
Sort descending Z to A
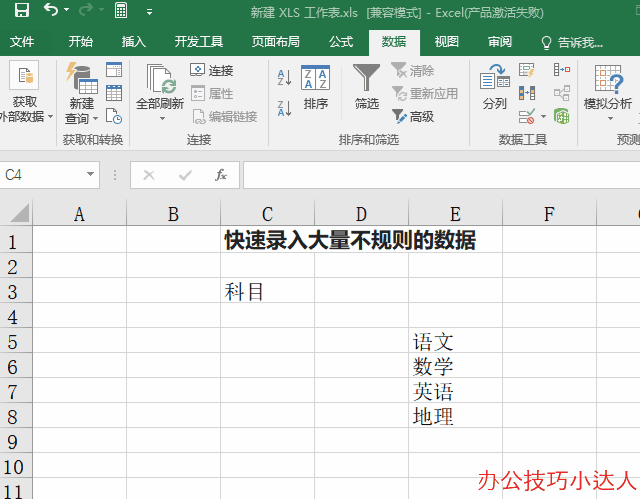coord(284,108)
